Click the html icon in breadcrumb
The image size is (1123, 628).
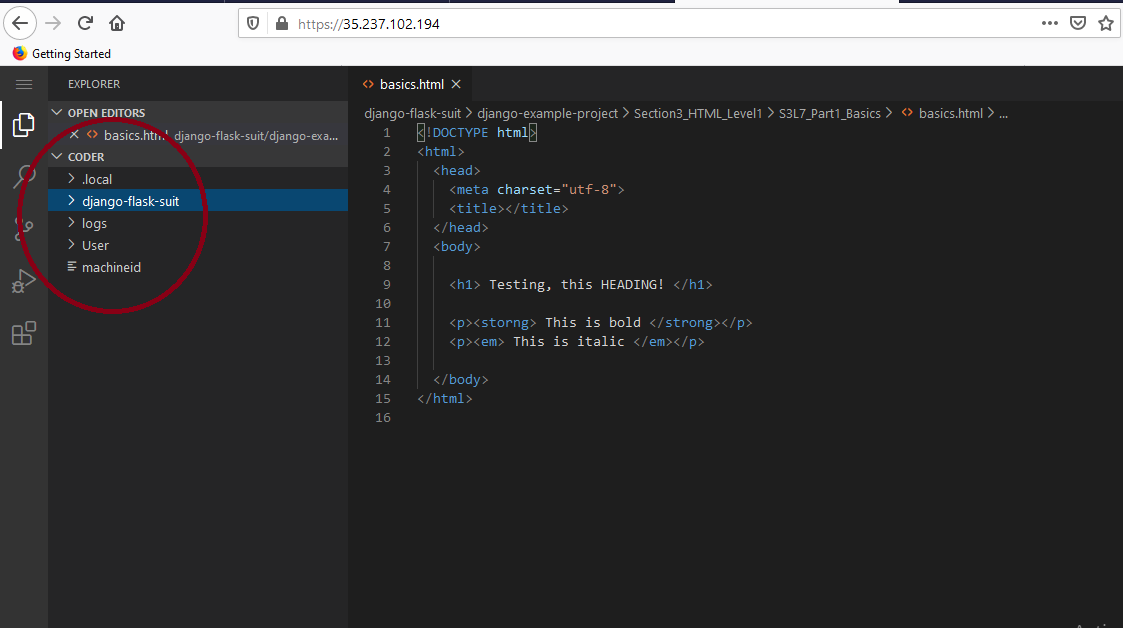pos(907,113)
